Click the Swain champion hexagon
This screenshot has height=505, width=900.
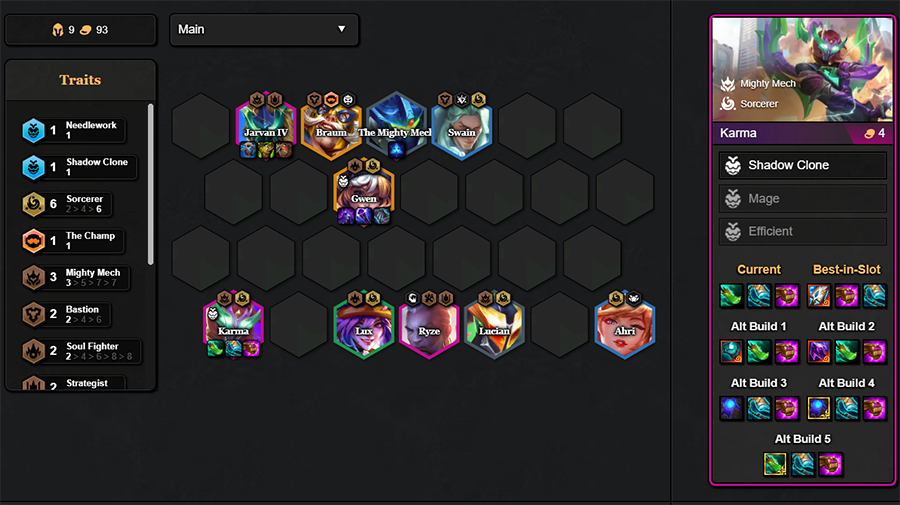(x=461, y=126)
